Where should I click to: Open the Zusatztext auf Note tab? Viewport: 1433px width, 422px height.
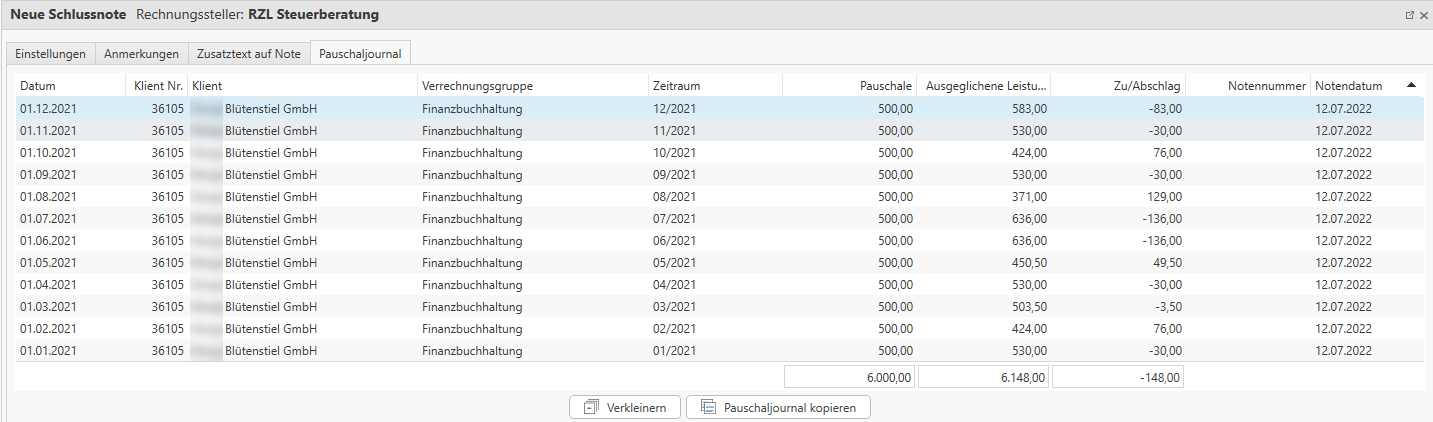click(248, 54)
